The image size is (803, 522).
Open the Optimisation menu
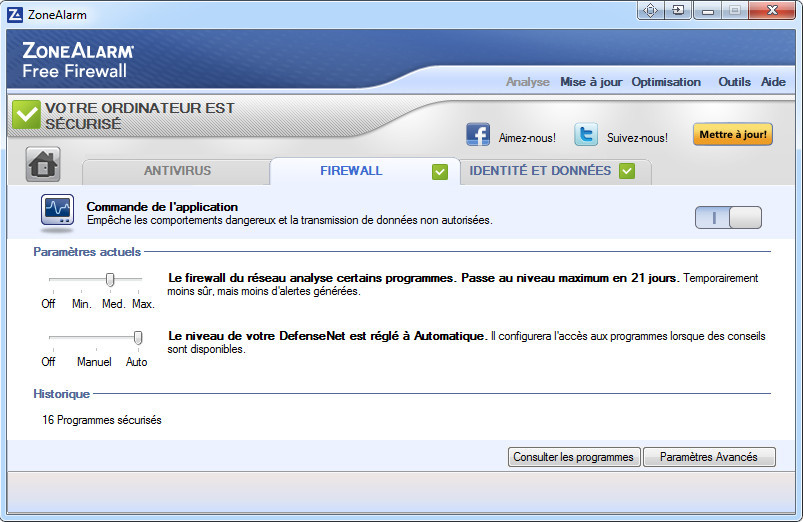click(x=666, y=82)
